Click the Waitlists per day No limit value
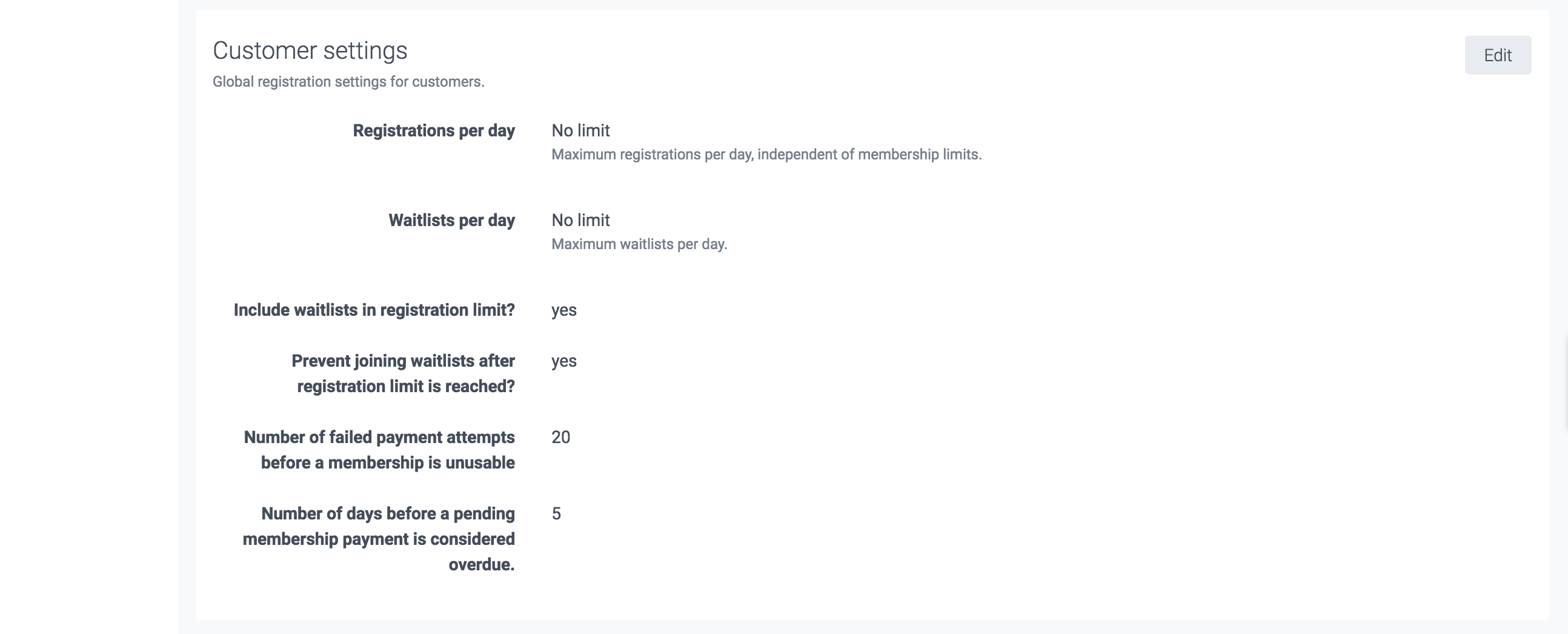 coord(580,220)
